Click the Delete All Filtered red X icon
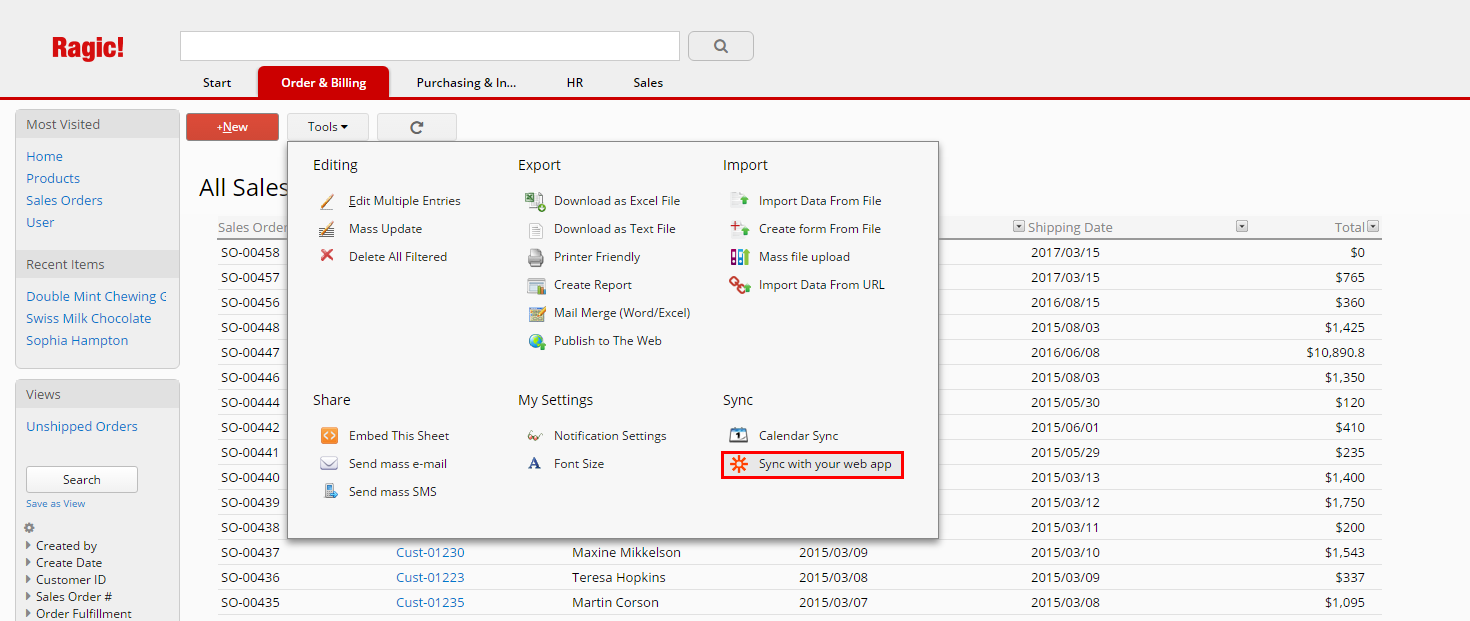The height and width of the screenshot is (621, 1470). click(x=327, y=256)
